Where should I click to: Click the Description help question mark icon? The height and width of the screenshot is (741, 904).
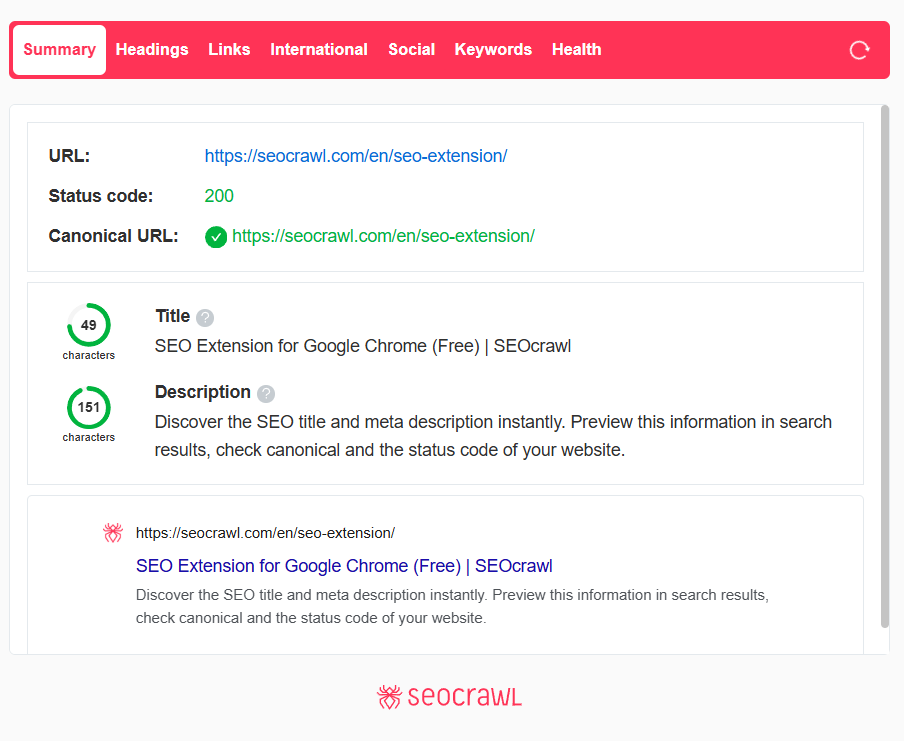pos(266,394)
